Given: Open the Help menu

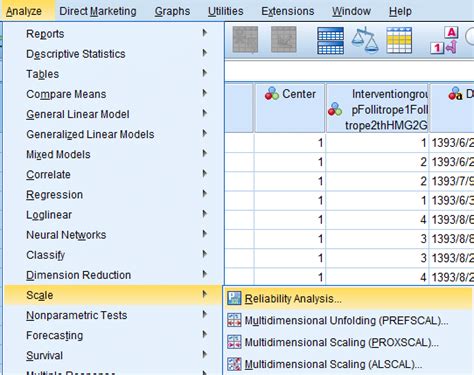Looking at the screenshot, I should point(400,11).
